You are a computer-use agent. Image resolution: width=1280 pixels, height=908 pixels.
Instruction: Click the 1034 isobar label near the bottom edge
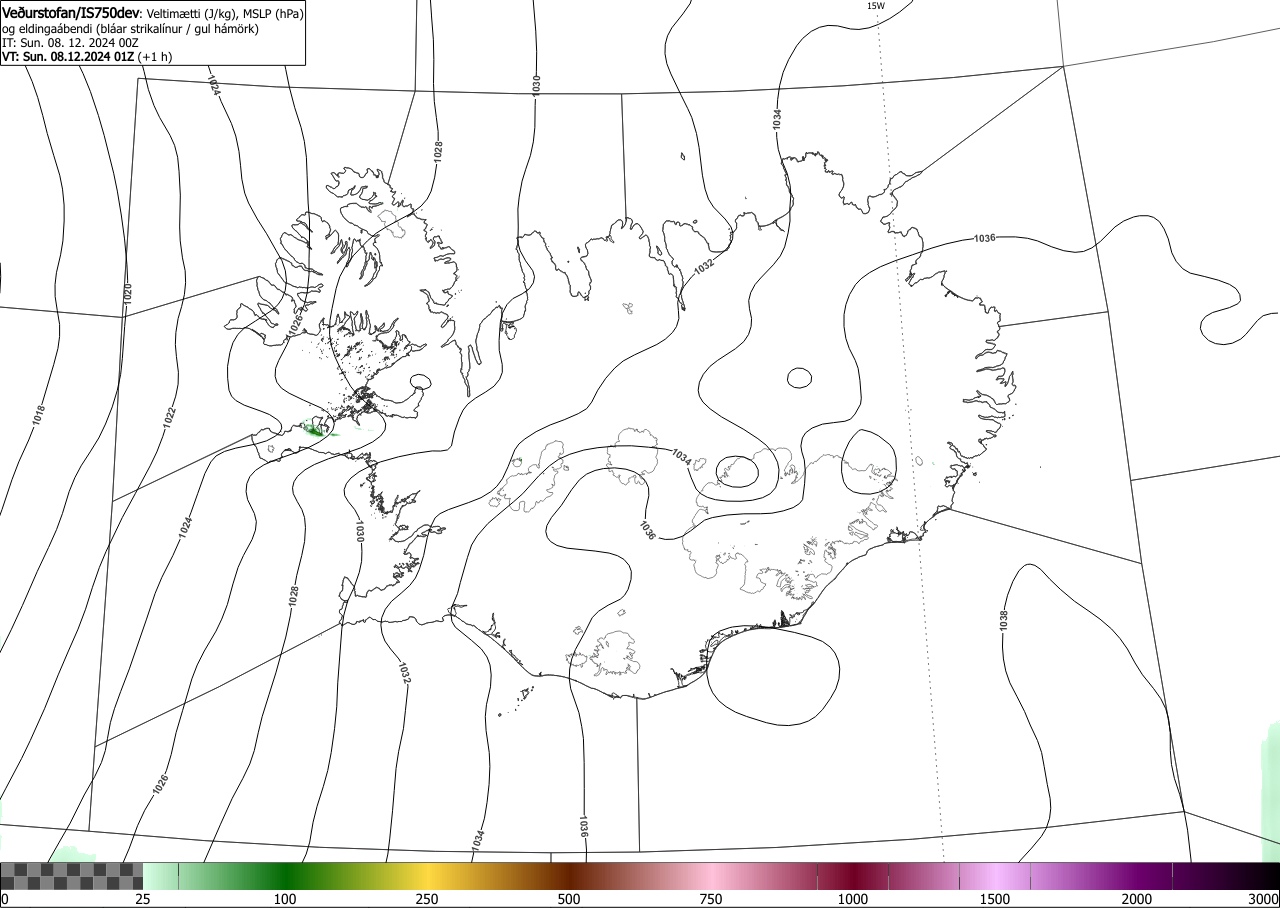click(478, 841)
